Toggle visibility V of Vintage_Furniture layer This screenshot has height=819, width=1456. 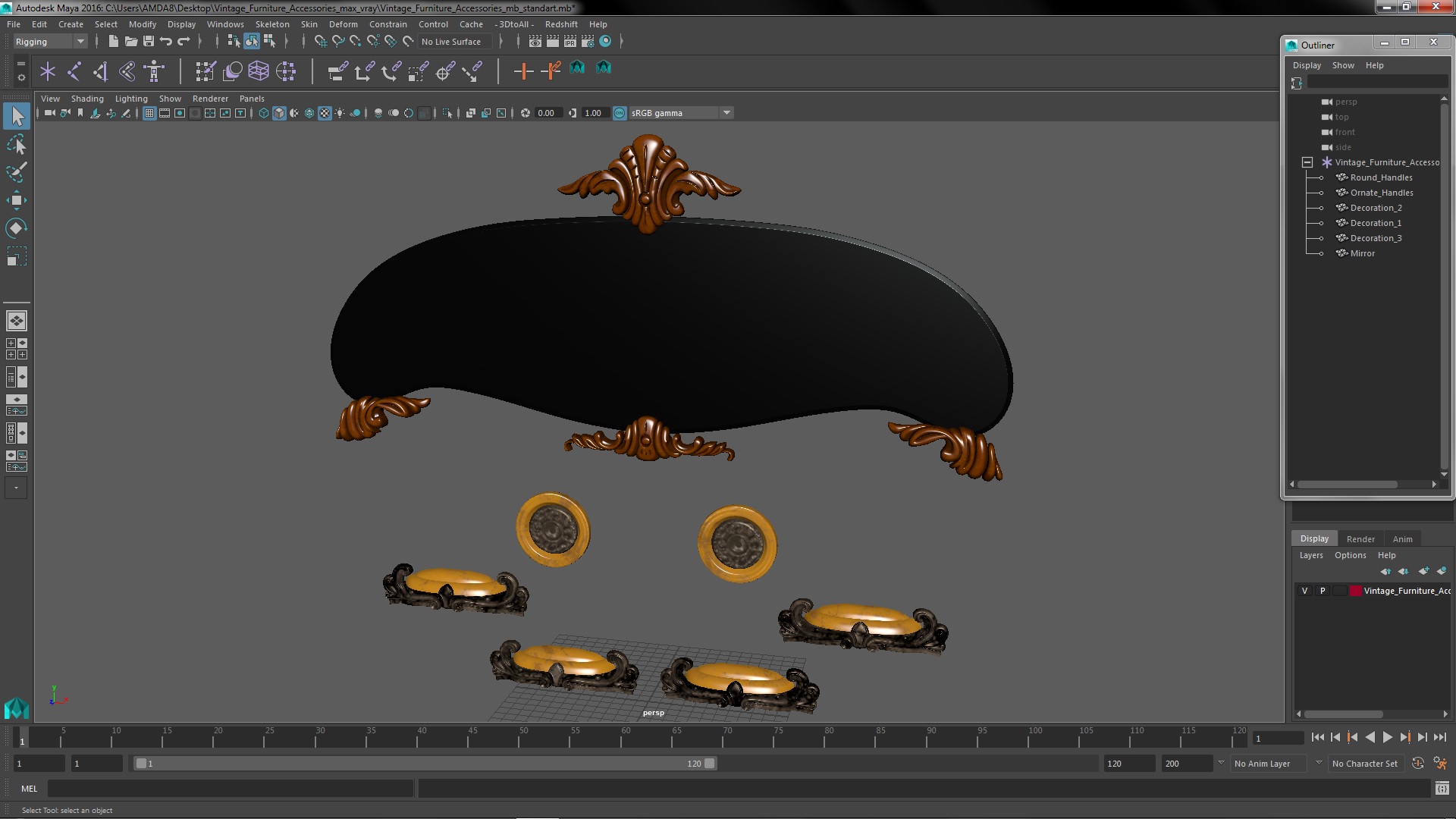pyautogui.click(x=1304, y=591)
